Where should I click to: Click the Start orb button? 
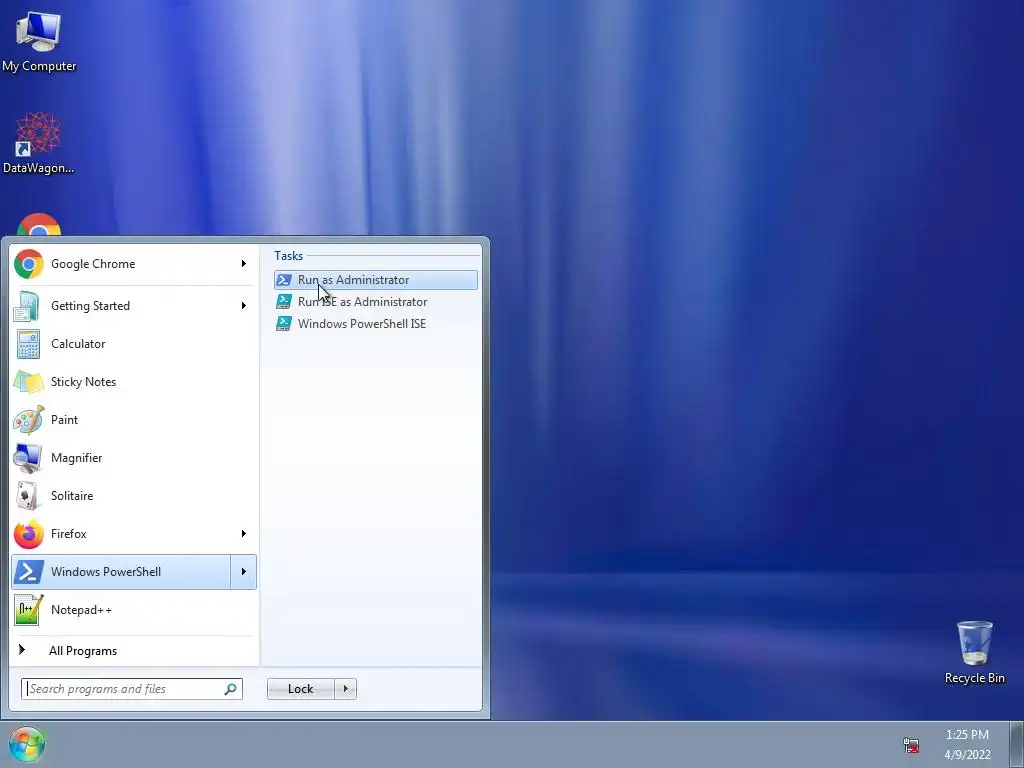click(x=27, y=744)
